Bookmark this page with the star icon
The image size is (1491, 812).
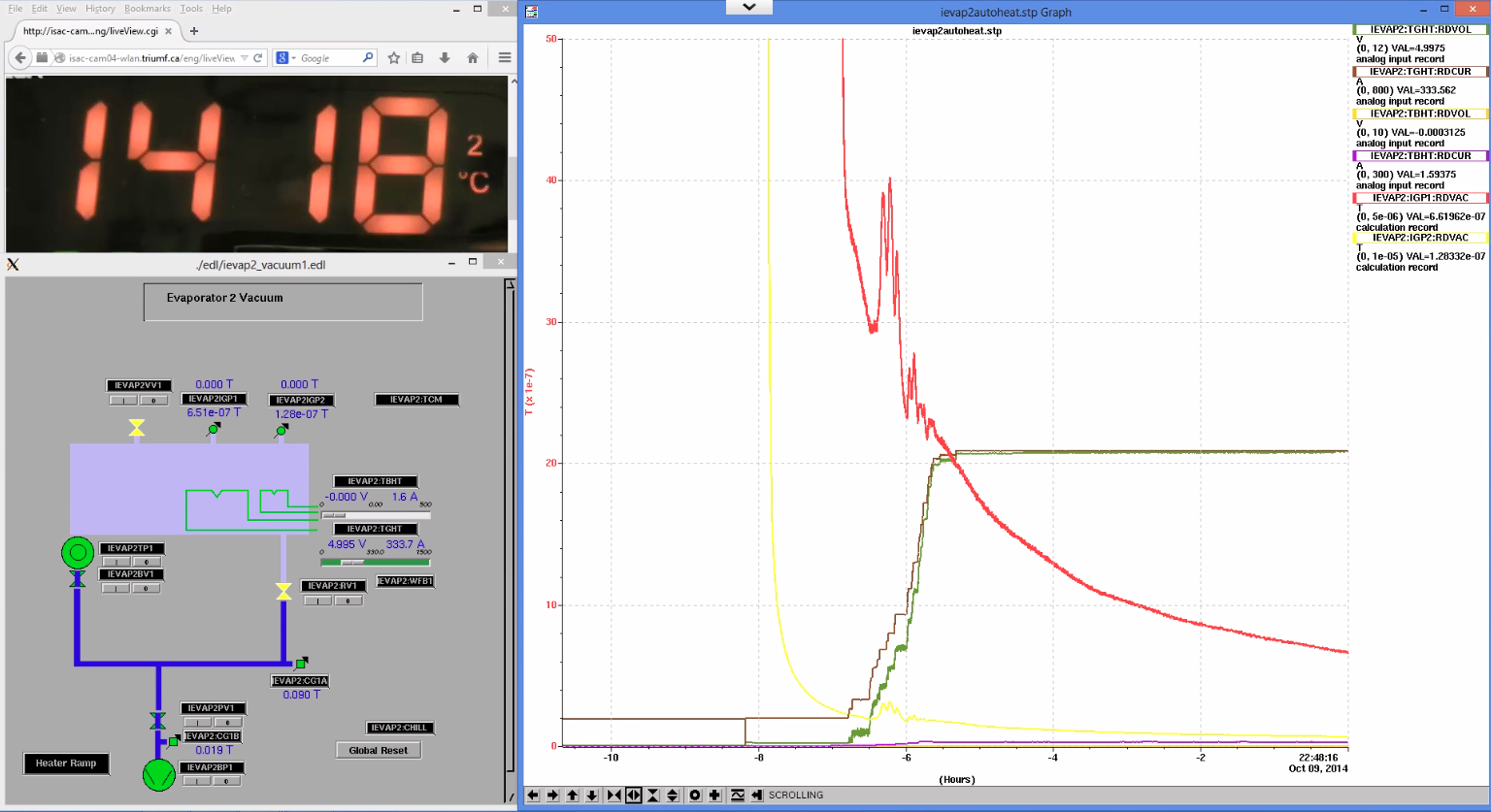pyautogui.click(x=394, y=58)
